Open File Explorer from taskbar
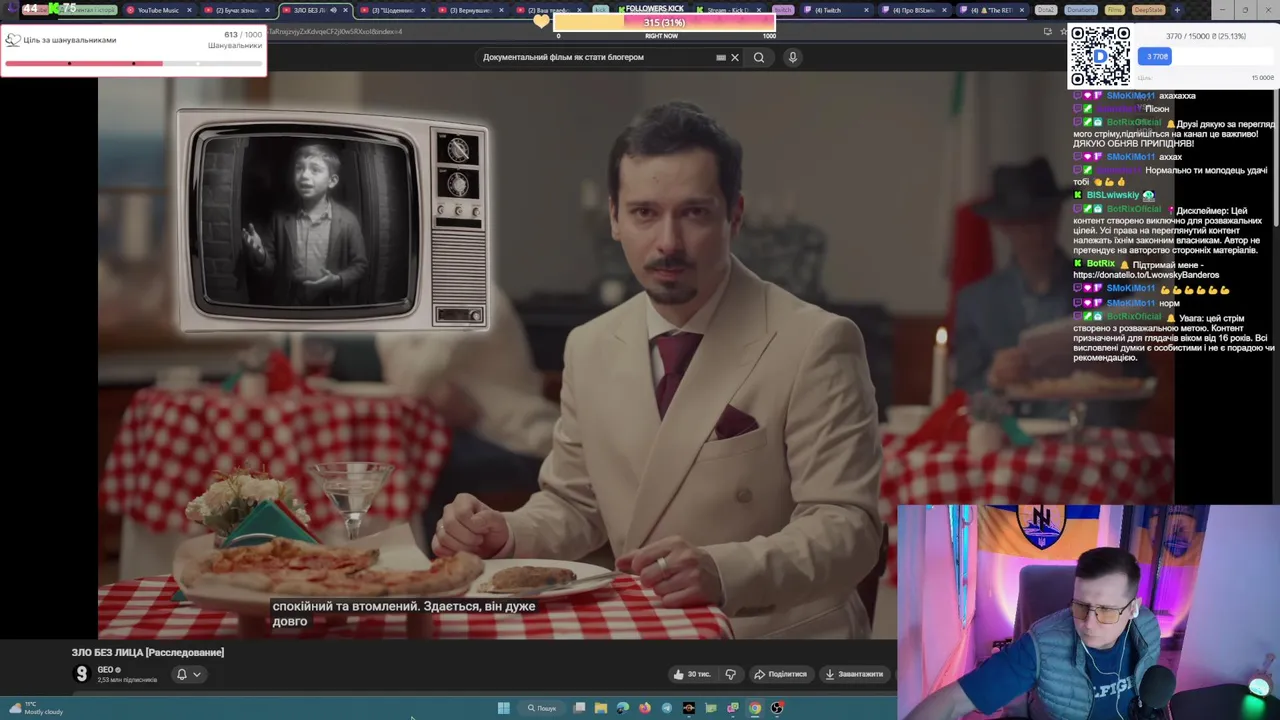This screenshot has width=1280, height=720. click(x=601, y=708)
